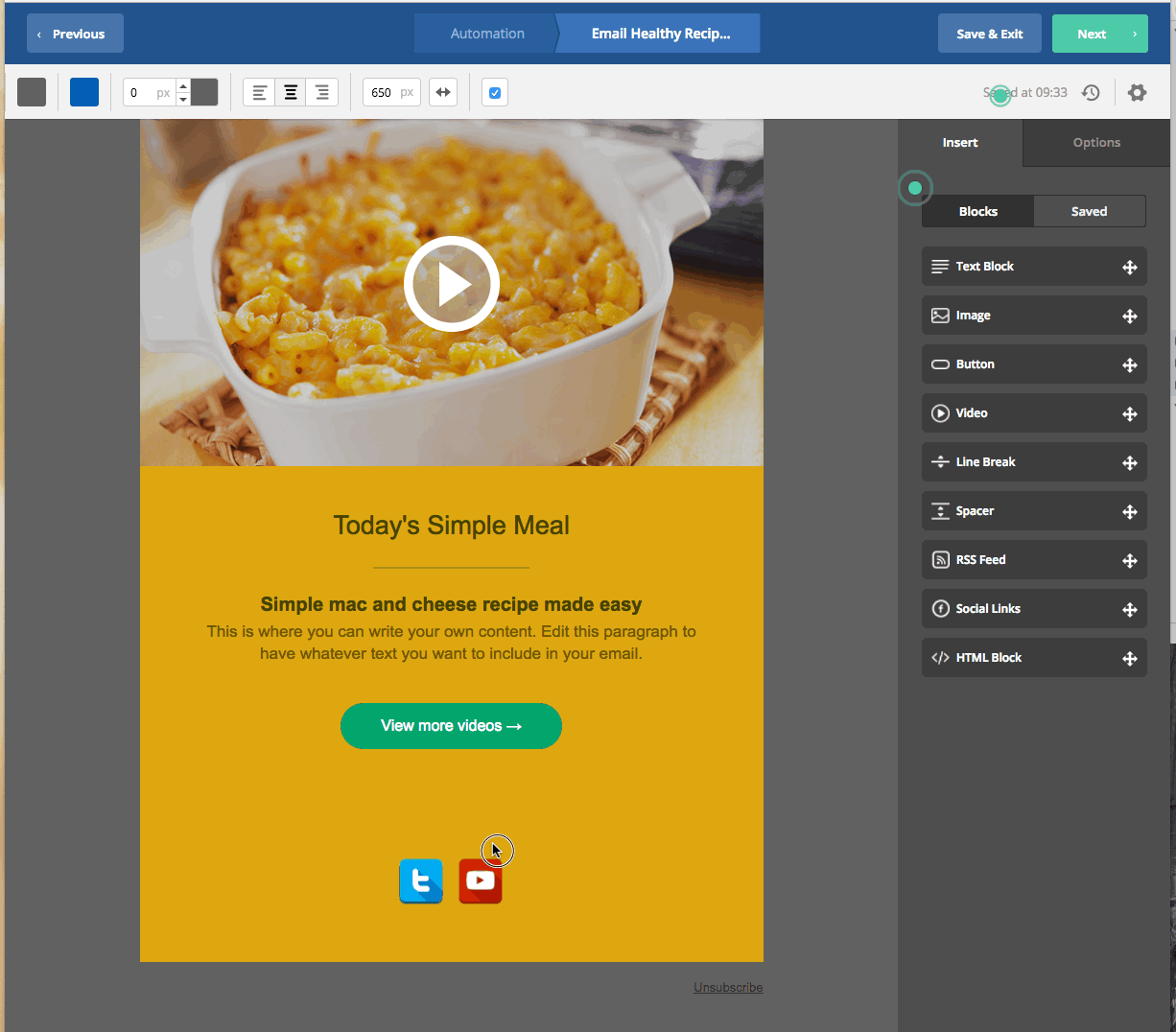Viewport: 1176px width, 1032px height.
Task: Increase border width with the up stepper arrow
Action: point(183,86)
